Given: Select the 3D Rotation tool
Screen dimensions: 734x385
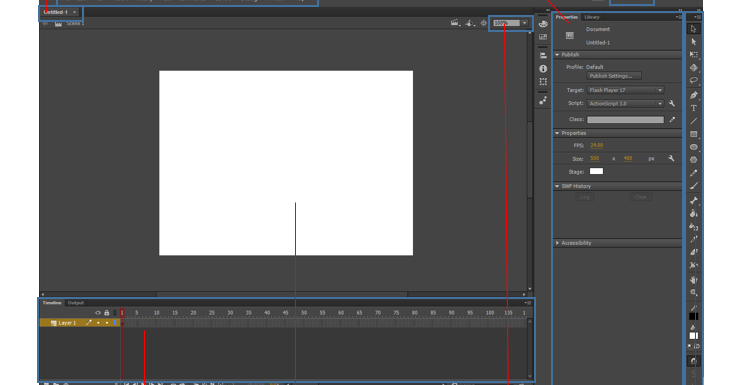Looking at the screenshot, I should [693, 67].
